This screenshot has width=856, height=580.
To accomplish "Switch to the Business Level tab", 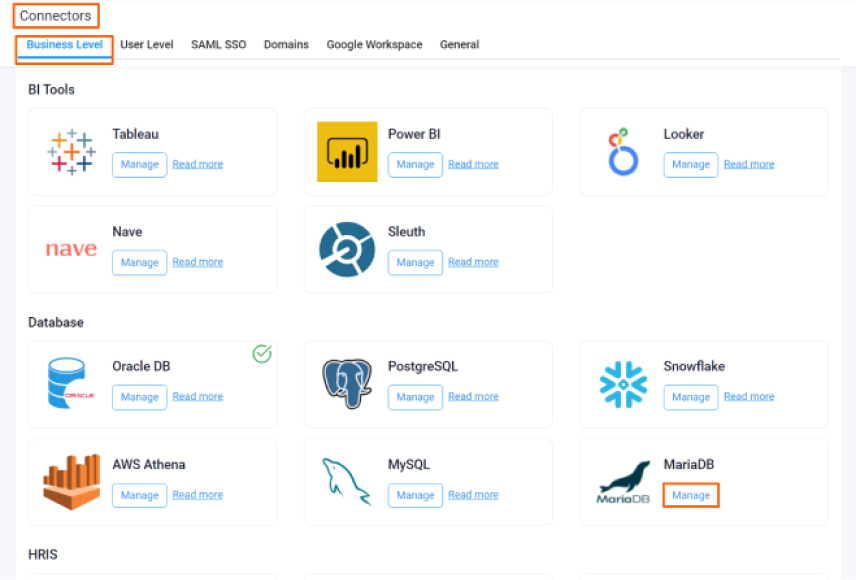I will [64, 45].
